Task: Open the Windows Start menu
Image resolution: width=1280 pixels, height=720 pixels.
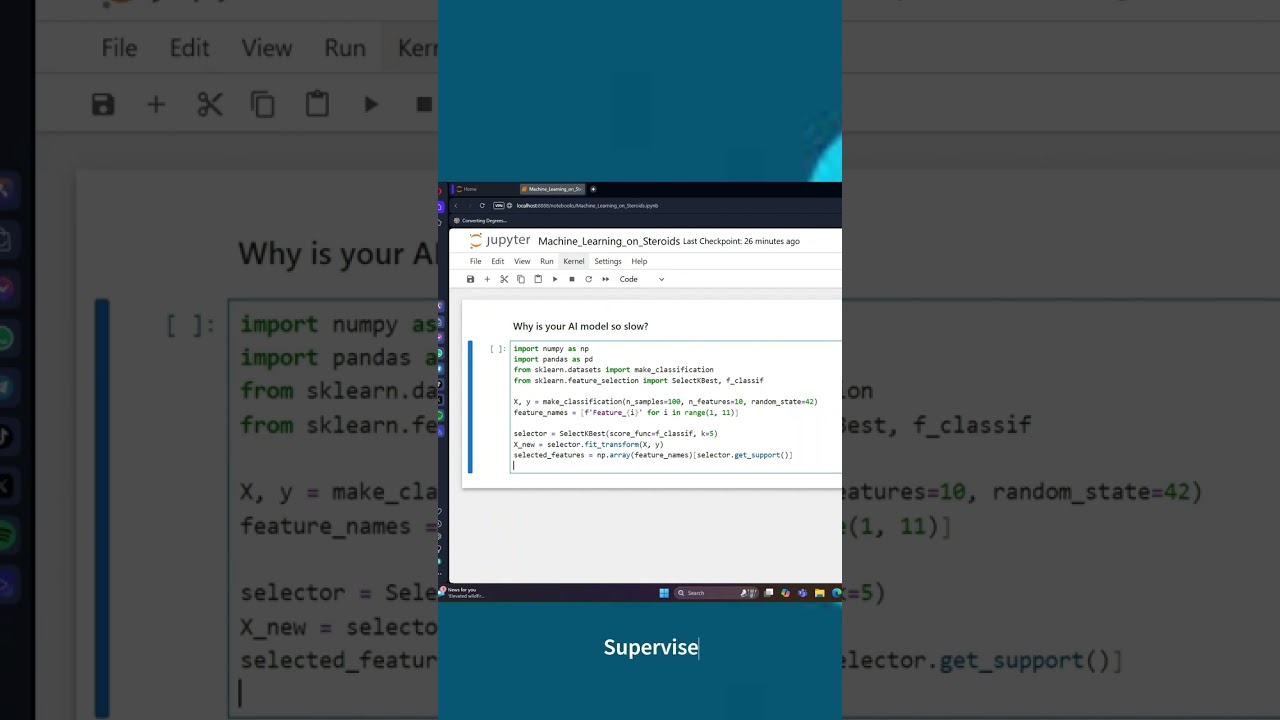Action: pos(664,593)
